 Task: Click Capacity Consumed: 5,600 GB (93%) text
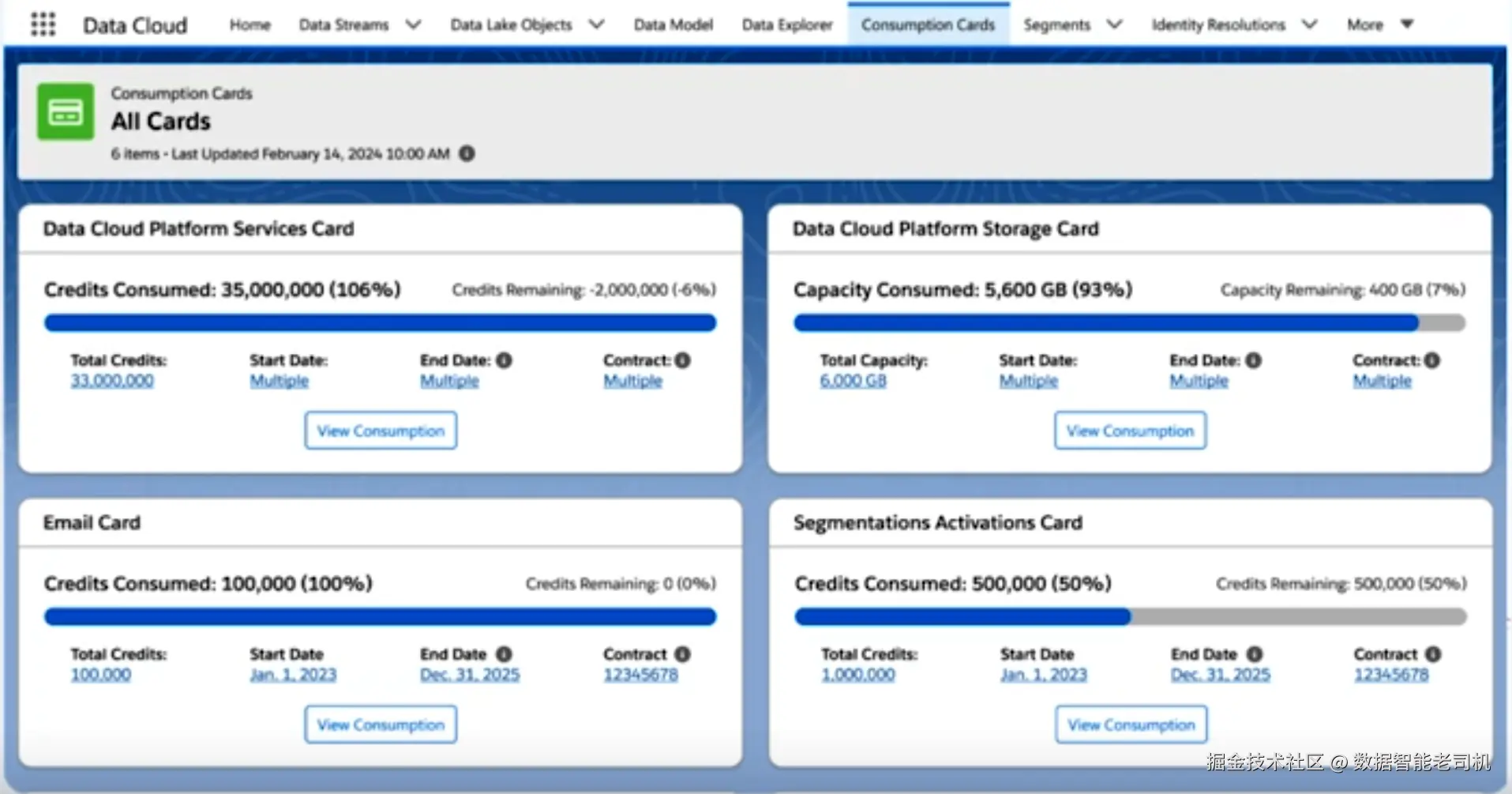(x=963, y=290)
